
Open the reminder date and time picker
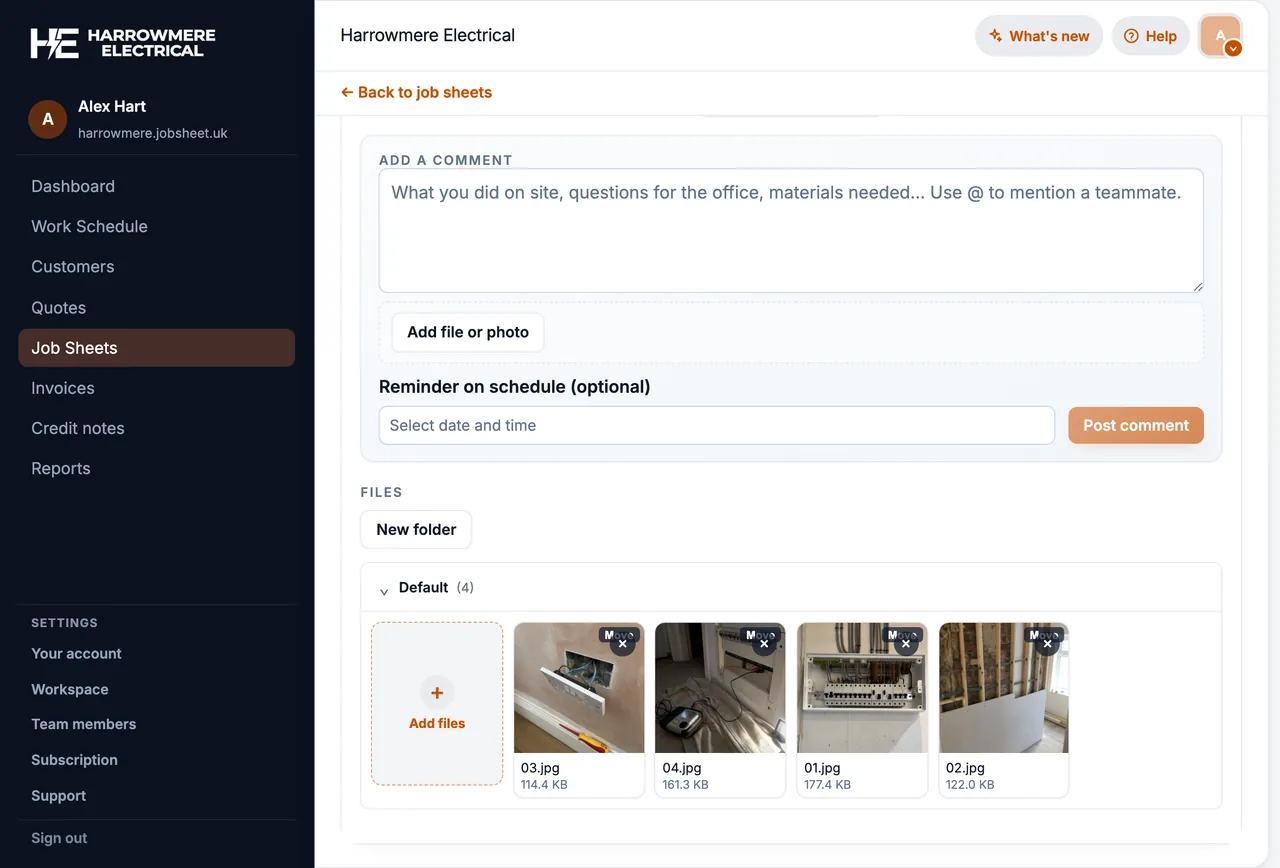click(x=716, y=425)
